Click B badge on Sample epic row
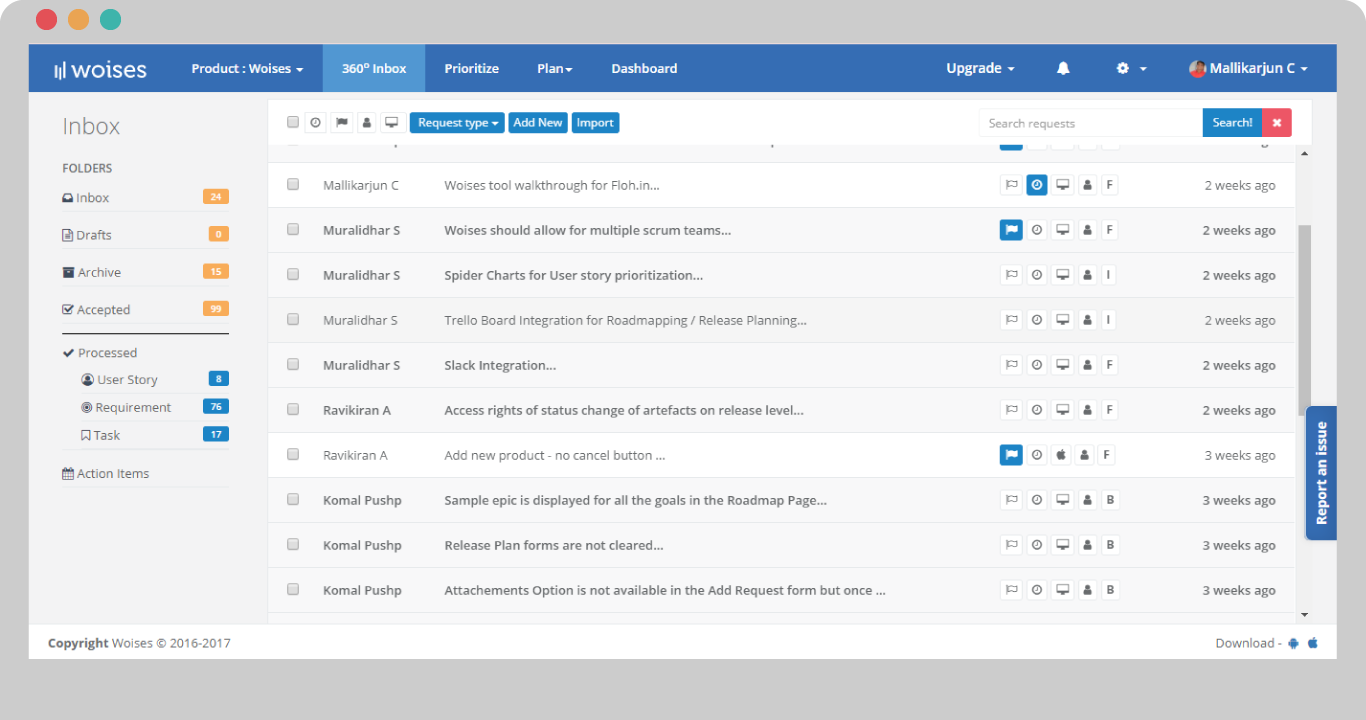Viewport: 1366px width, 720px height. (x=1110, y=500)
